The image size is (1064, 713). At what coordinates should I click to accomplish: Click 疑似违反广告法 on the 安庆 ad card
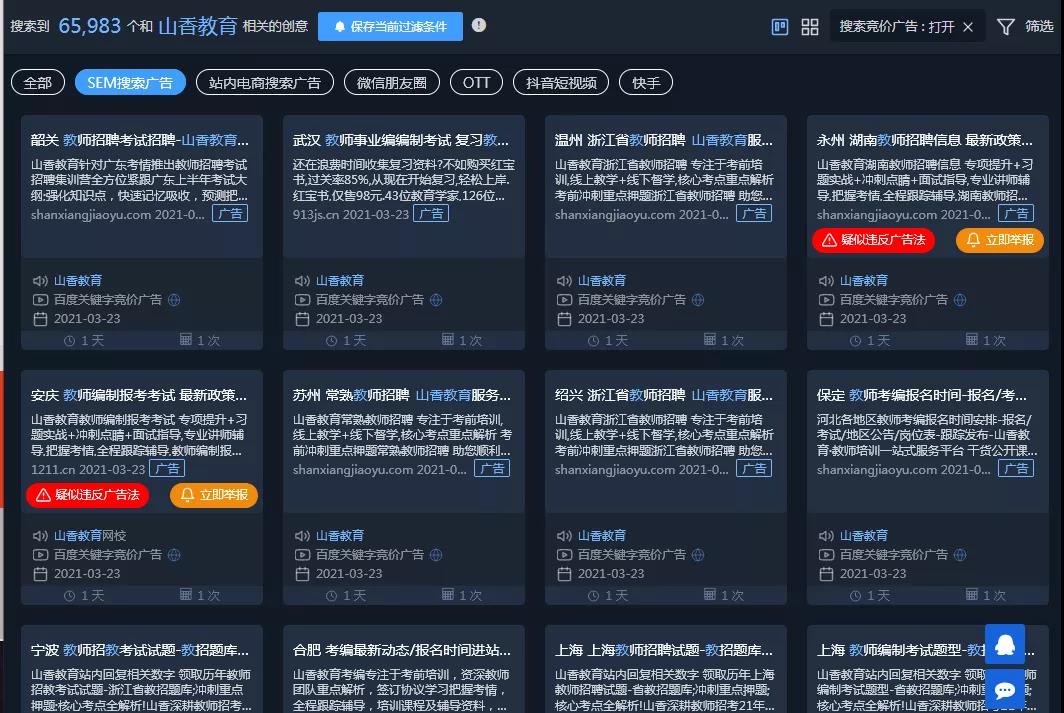87,495
